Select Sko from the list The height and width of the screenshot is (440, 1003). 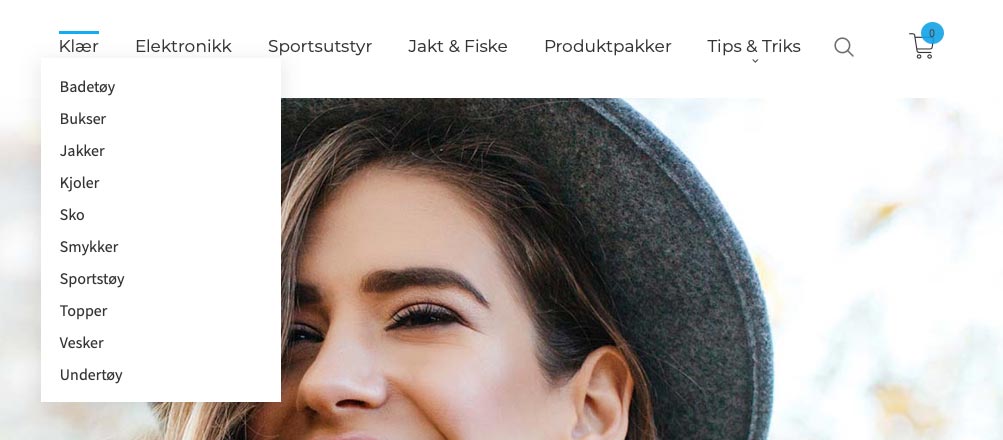(x=72, y=215)
